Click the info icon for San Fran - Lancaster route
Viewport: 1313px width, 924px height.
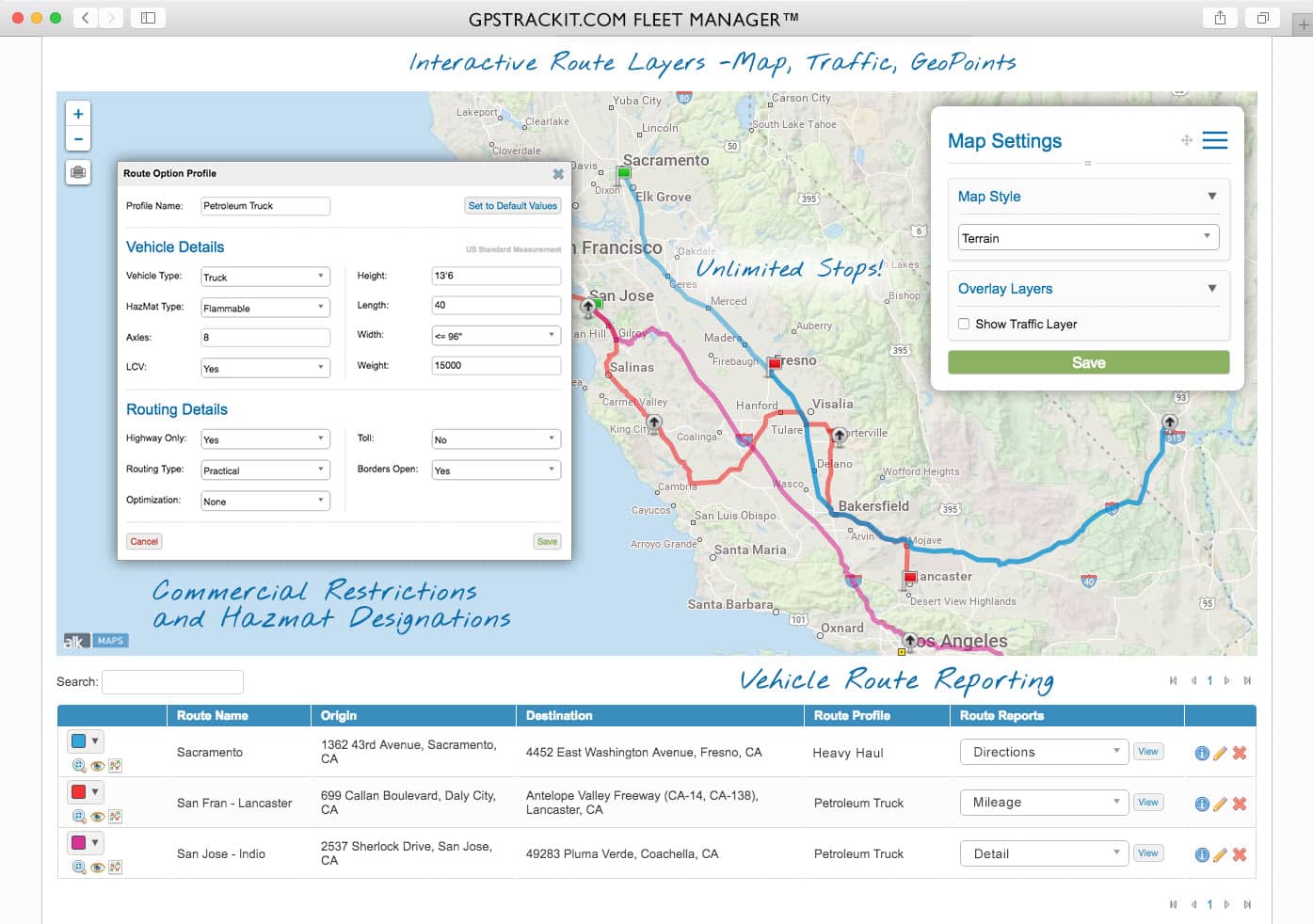(x=1202, y=803)
